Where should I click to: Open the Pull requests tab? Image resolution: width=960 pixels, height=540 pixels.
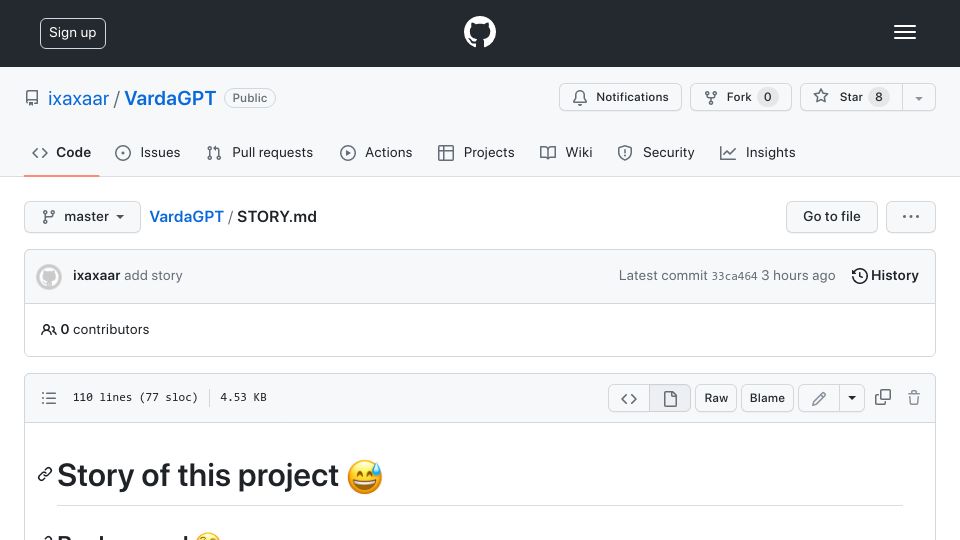click(x=260, y=152)
